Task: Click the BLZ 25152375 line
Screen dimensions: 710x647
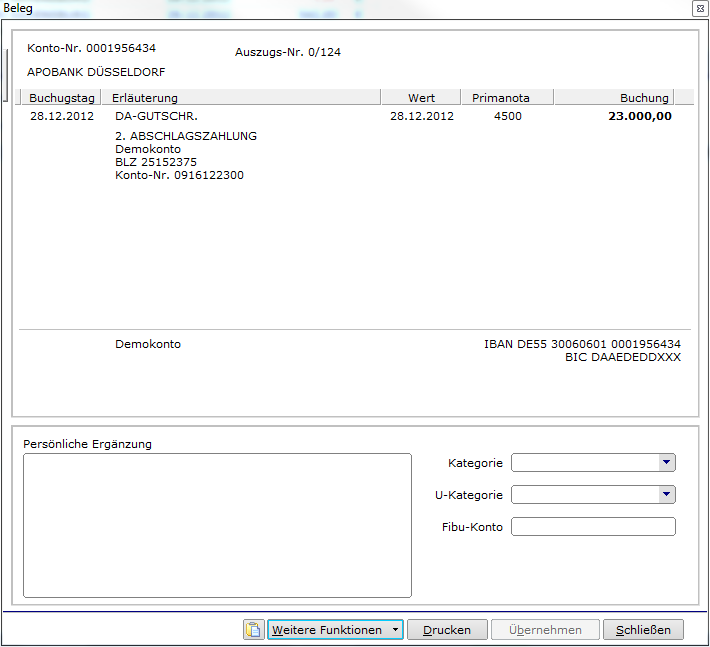Action: pyautogui.click(x=156, y=162)
